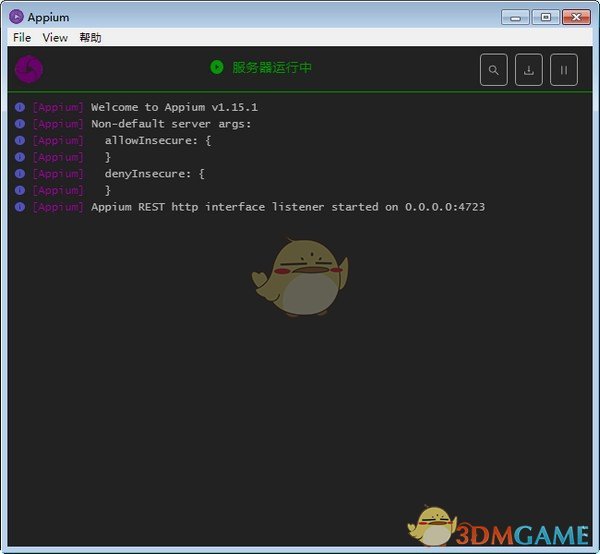Open the 帮助 help menu
This screenshot has width=600, height=554.
pyautogui.click(x=90, y=37)
